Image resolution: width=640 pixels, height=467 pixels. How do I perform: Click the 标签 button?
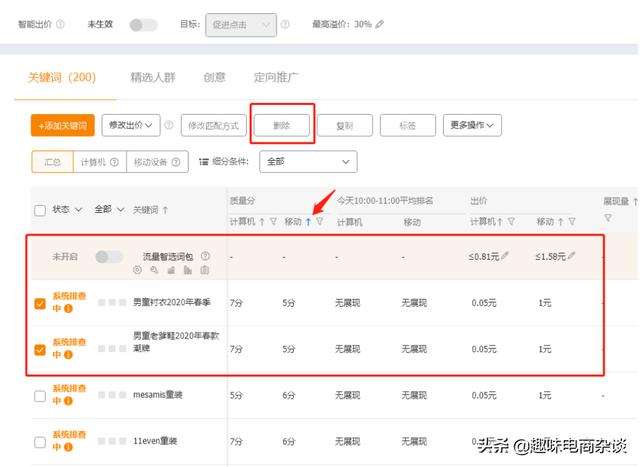pyautogui.click(x=408, y=125)
